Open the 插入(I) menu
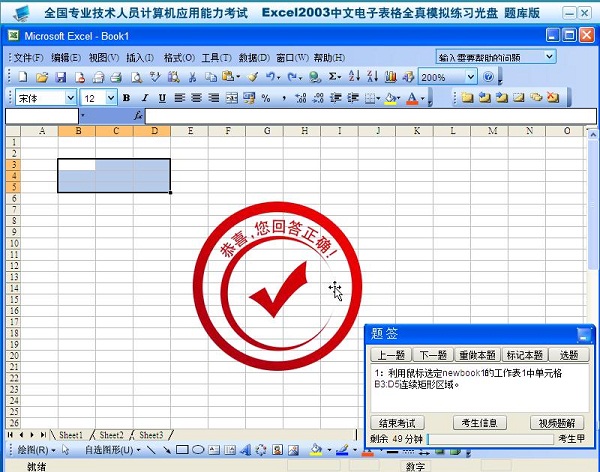Screen dimensions: 600x472 tap(140, 57)
